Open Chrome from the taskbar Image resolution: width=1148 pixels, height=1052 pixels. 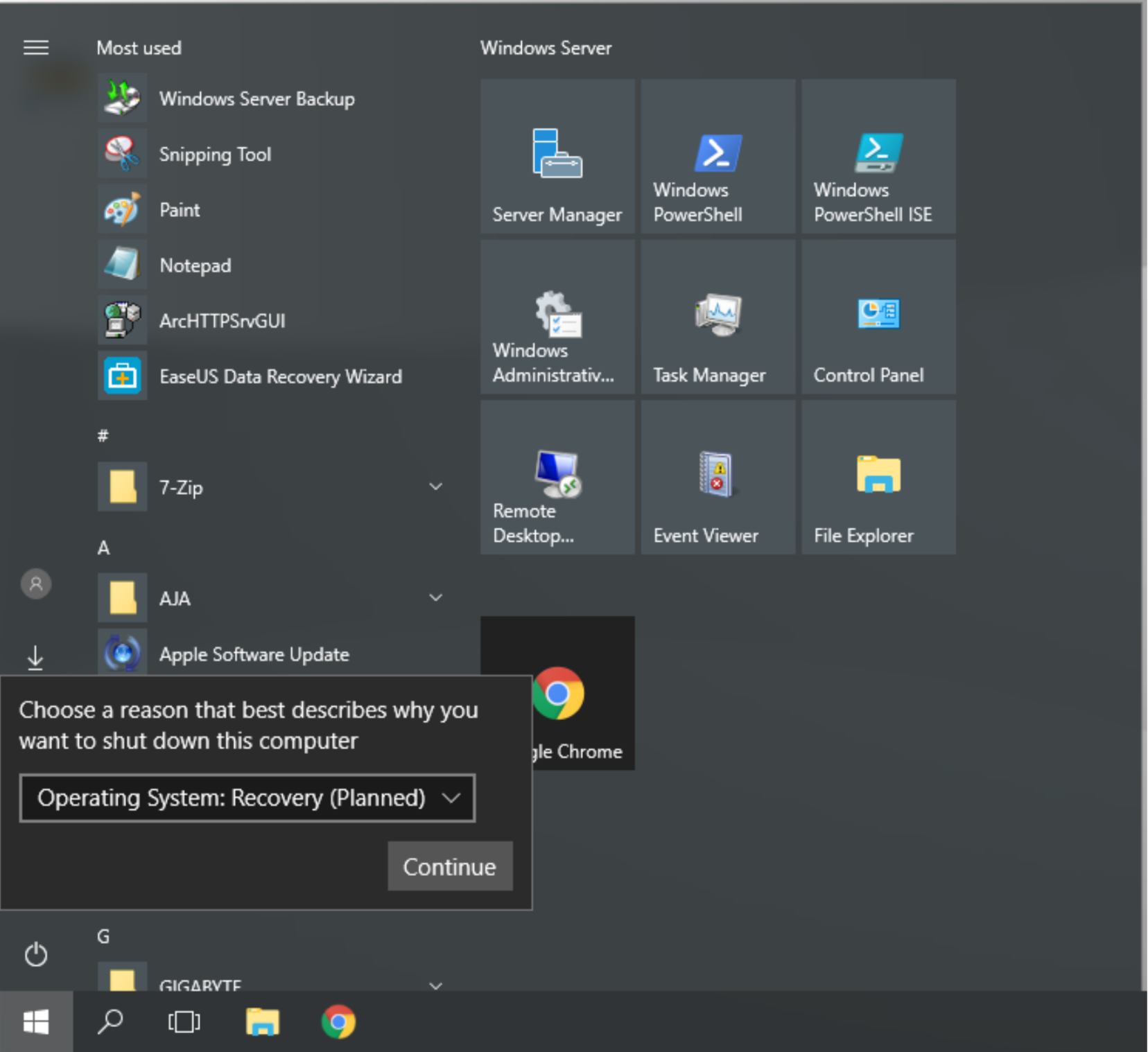[338, 1022]
